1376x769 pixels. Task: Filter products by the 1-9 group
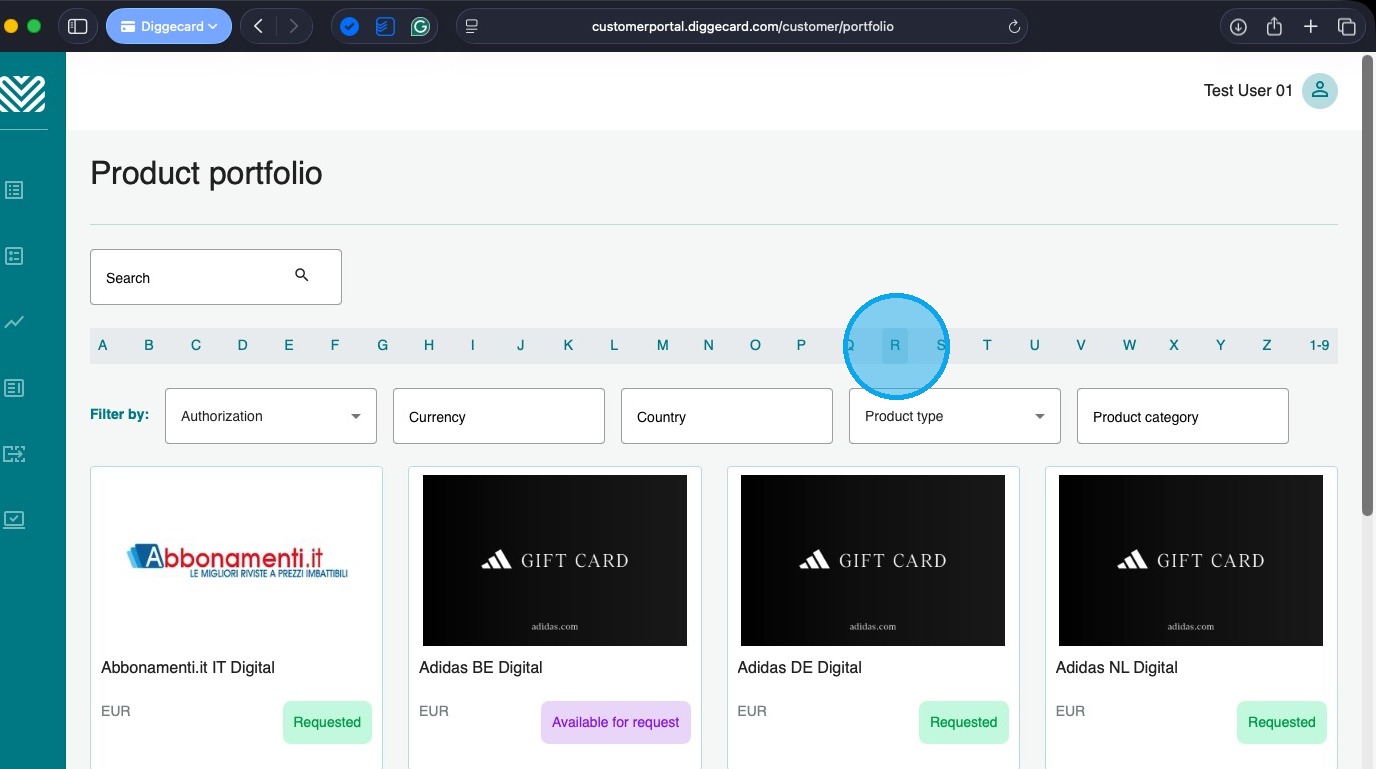coord(1319,346)
